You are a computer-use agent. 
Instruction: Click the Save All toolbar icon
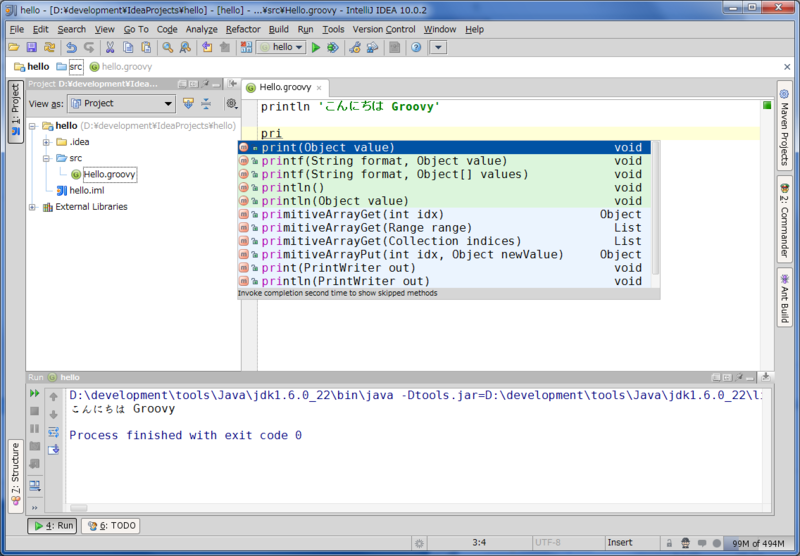point(32,47)
